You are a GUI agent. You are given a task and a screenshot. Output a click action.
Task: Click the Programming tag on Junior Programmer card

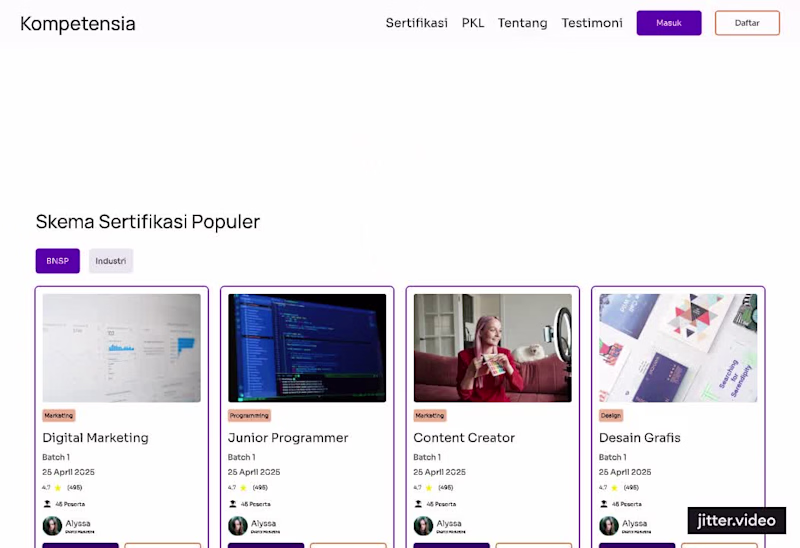pos(249,415)
